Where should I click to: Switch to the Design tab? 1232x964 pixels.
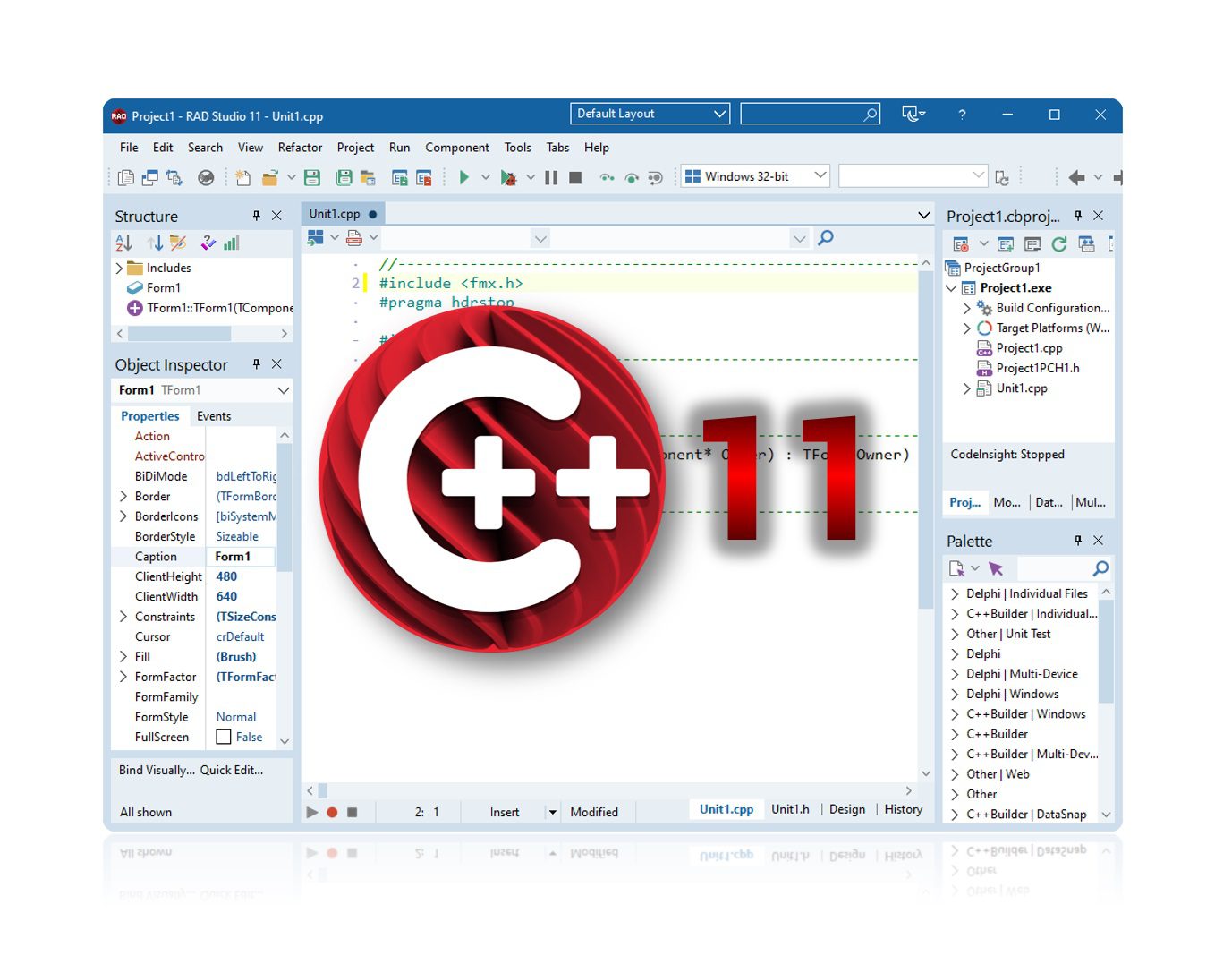click(846, 809)
